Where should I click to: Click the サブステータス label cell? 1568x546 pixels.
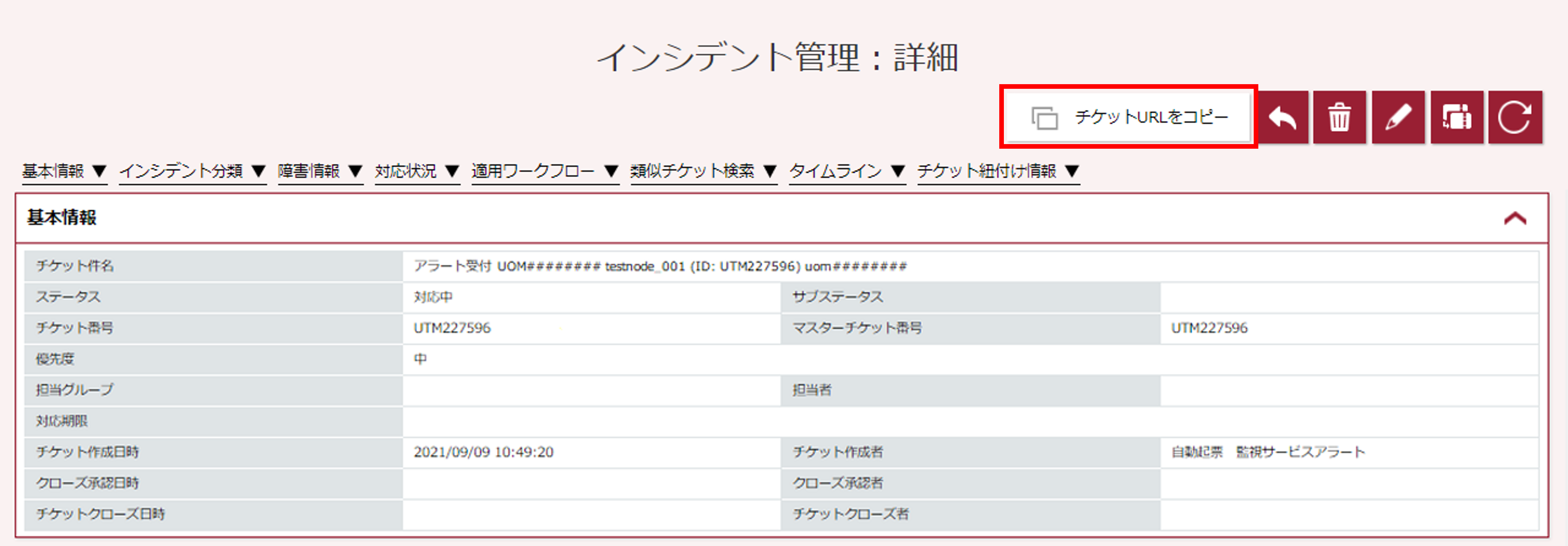tap(971, 297)
